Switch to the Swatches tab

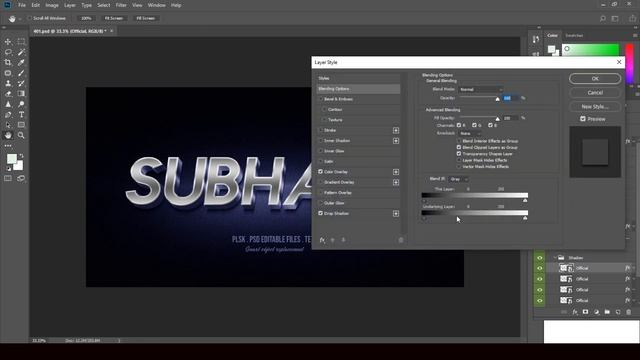tap(574, 36)
